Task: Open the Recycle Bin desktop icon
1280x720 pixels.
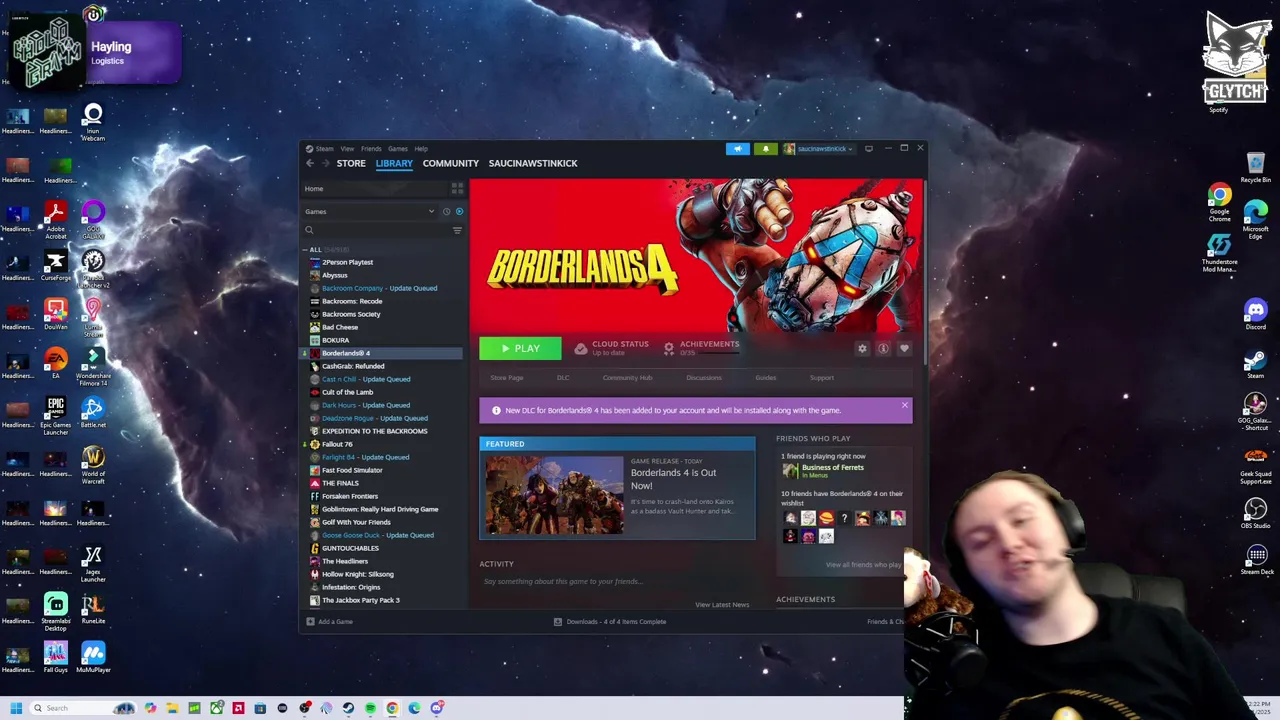Action: (1256, 168)
